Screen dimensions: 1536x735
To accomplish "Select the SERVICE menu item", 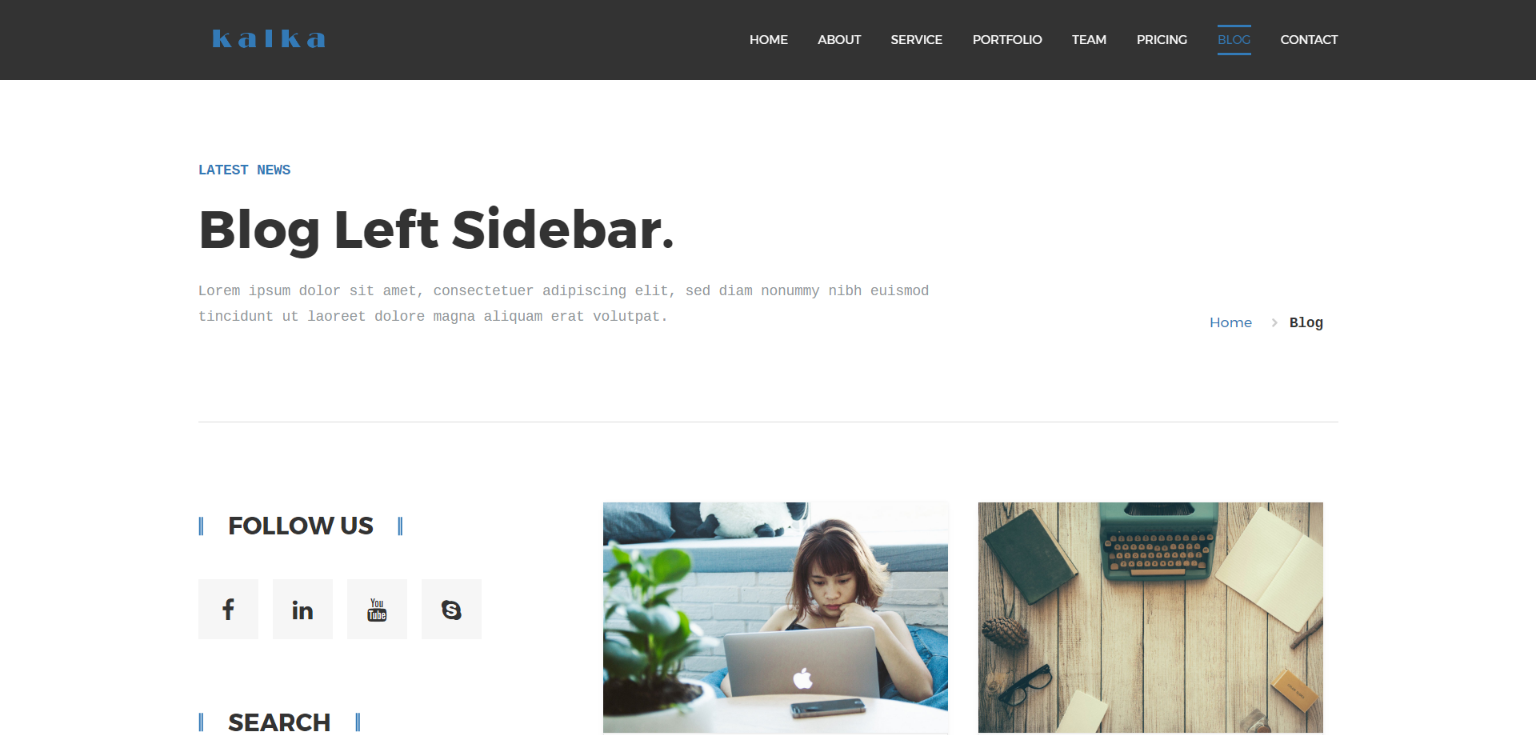I will click(x=917, y=40).
